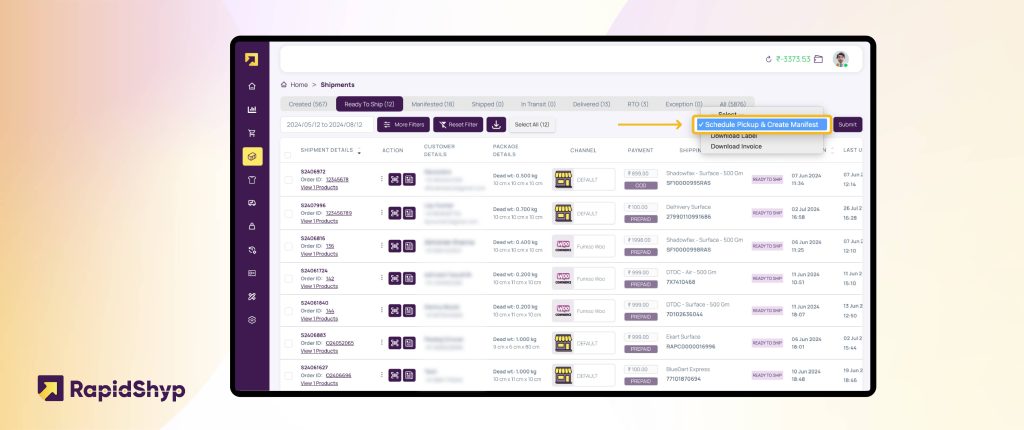Open the date range field 2024/05/12 to 2024/08/12

coord(327,124)
